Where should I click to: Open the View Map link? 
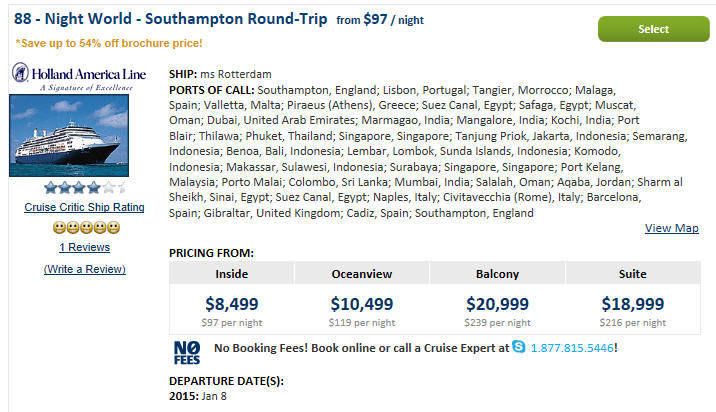[x=671, y=228]
